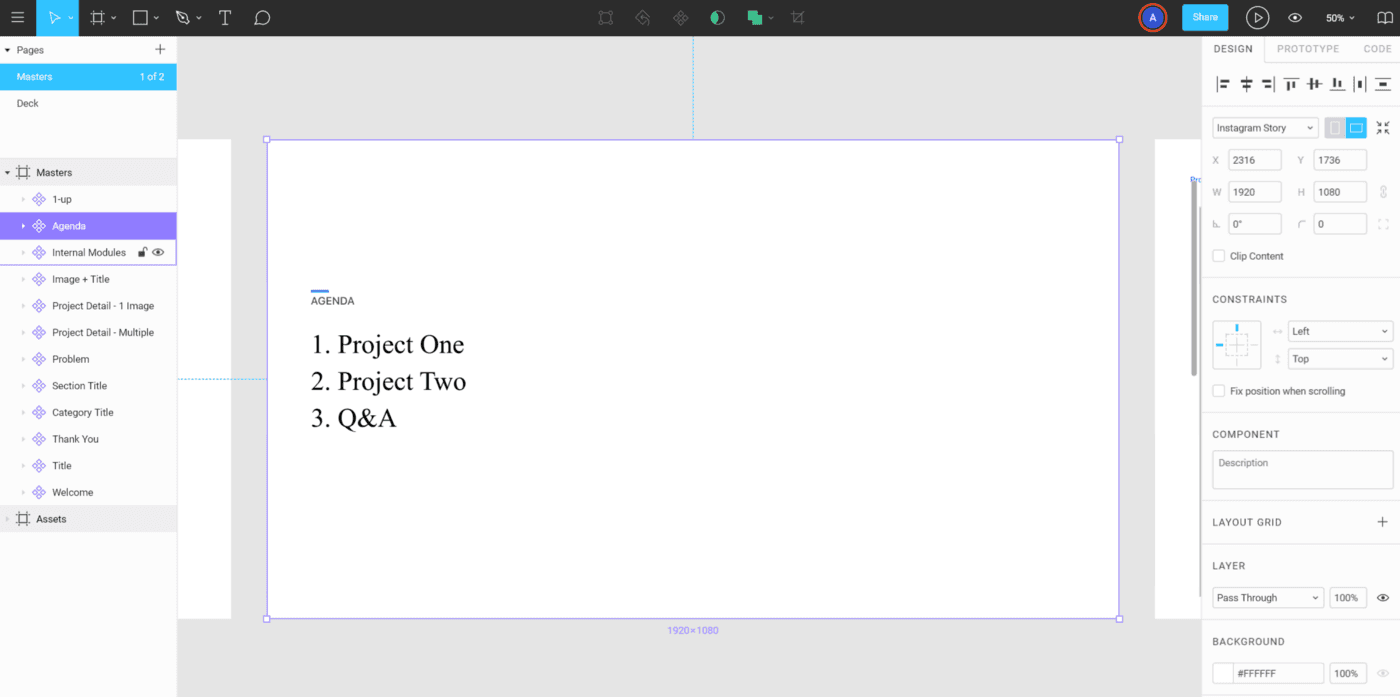
Task: Open the hamburger main menu
Action: coord(18,18)
